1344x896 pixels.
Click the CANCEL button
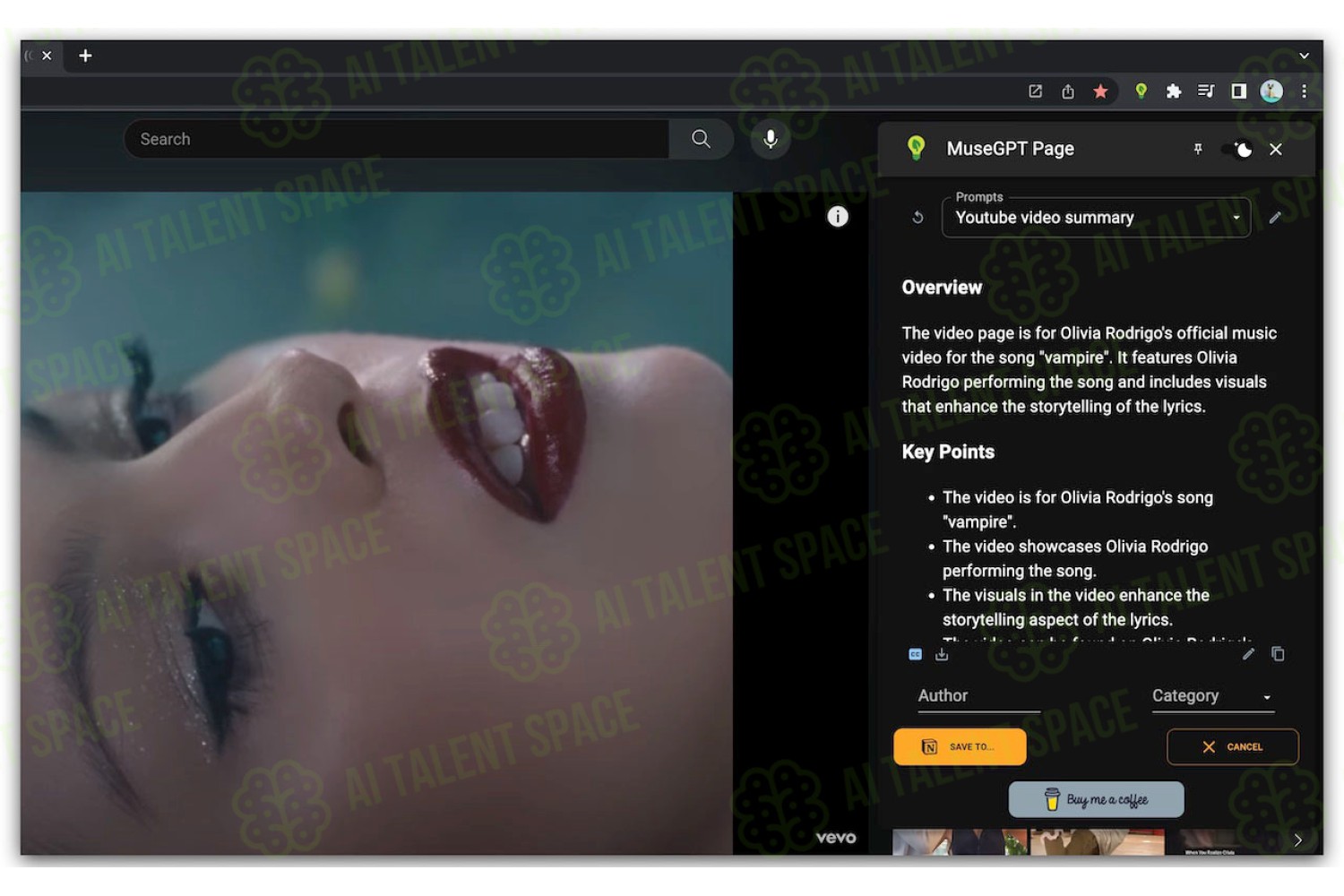click(1232, 747)
